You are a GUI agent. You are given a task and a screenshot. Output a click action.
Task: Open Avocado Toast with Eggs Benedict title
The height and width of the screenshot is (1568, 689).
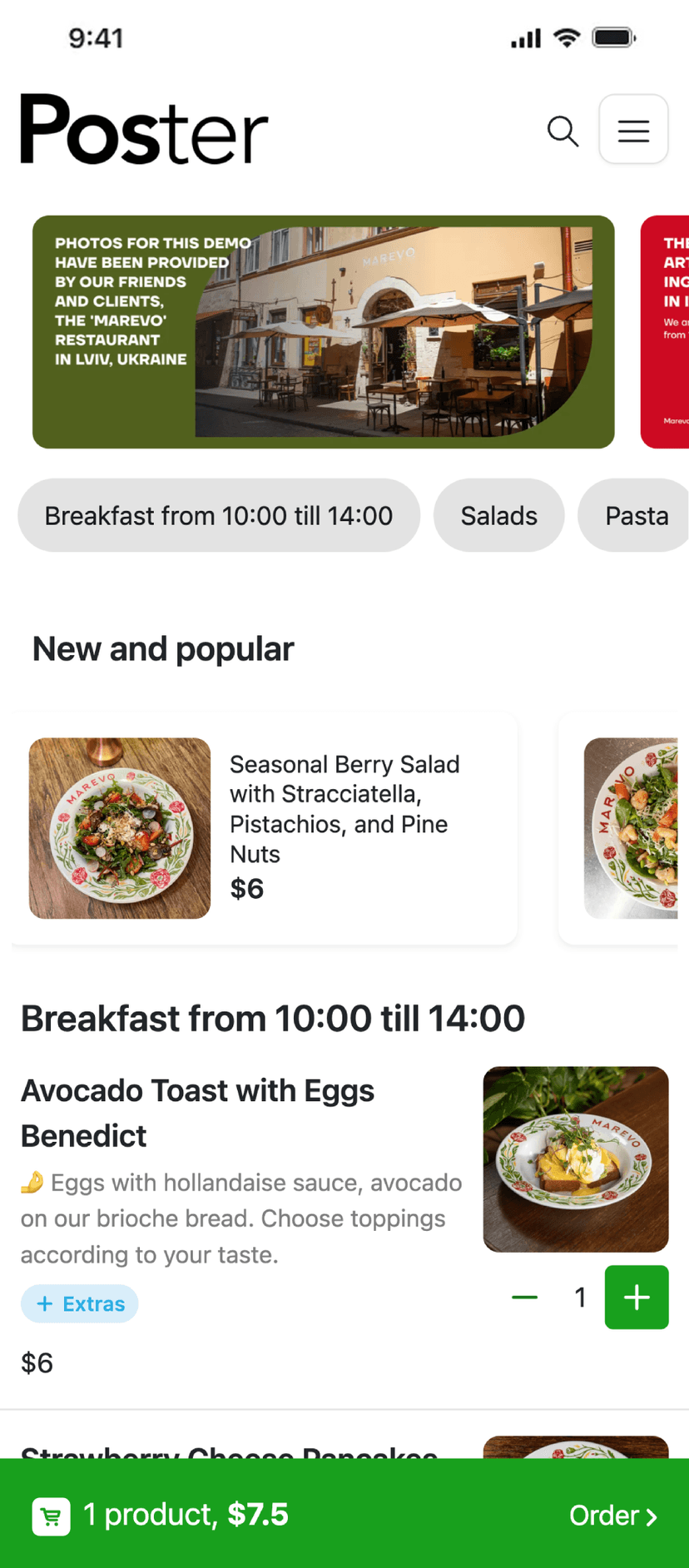(197, 1113)
